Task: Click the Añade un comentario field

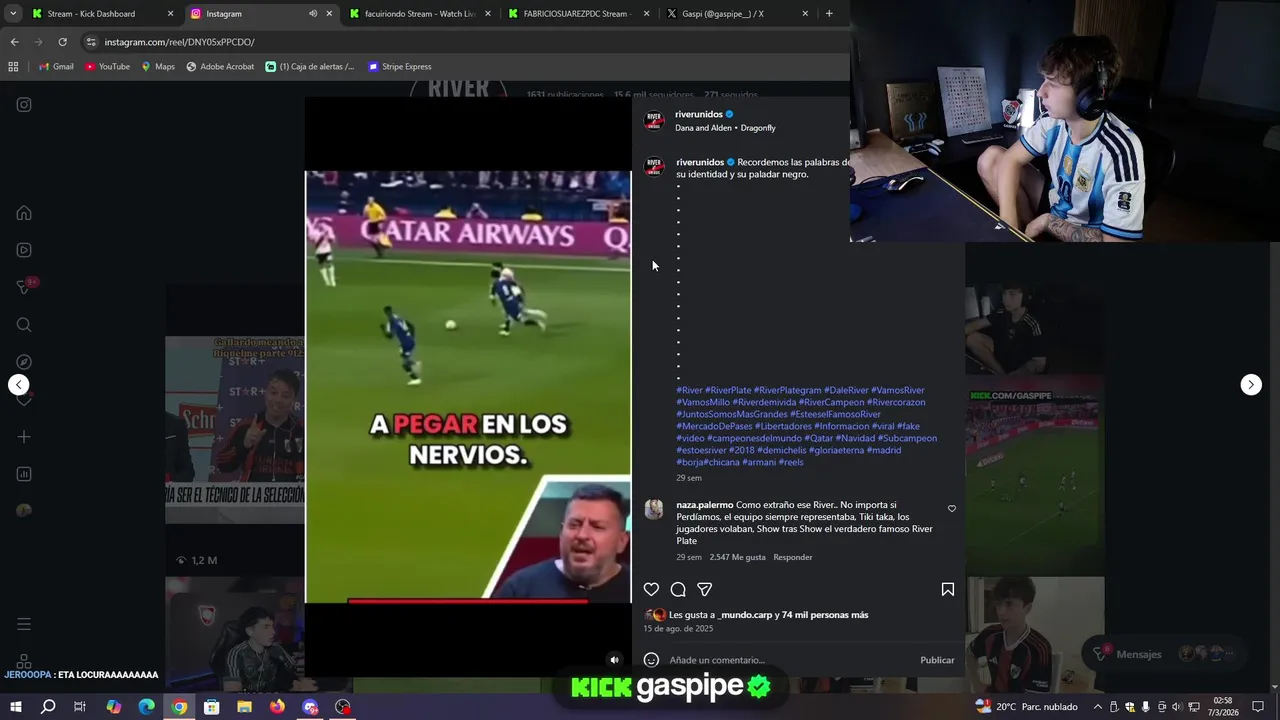Action: pos(790,660)
